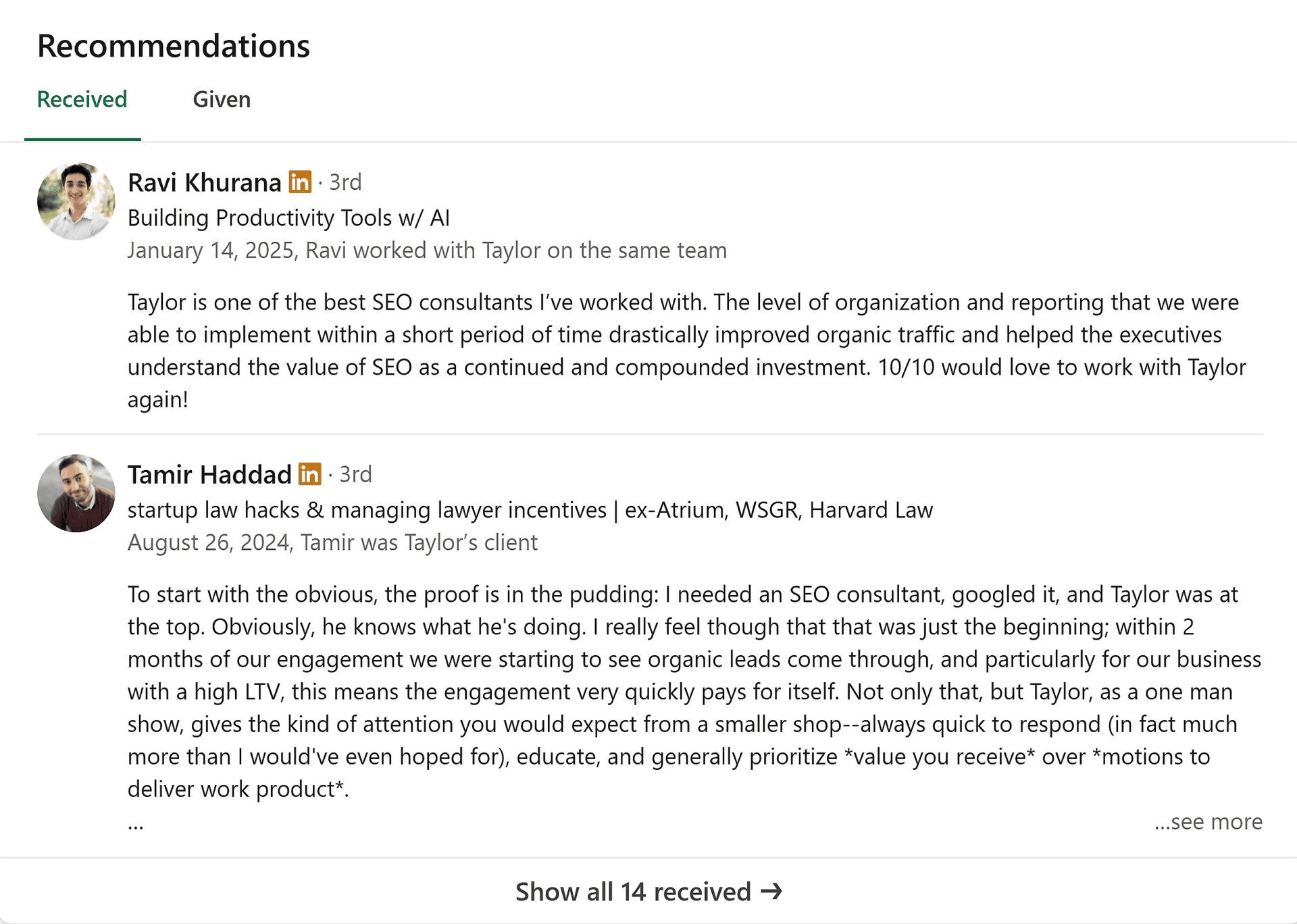Screen dimensions: 1297x924
Task: Click the arrow icon after Show all
Action: pyautogui.click(x=771, y=892)
